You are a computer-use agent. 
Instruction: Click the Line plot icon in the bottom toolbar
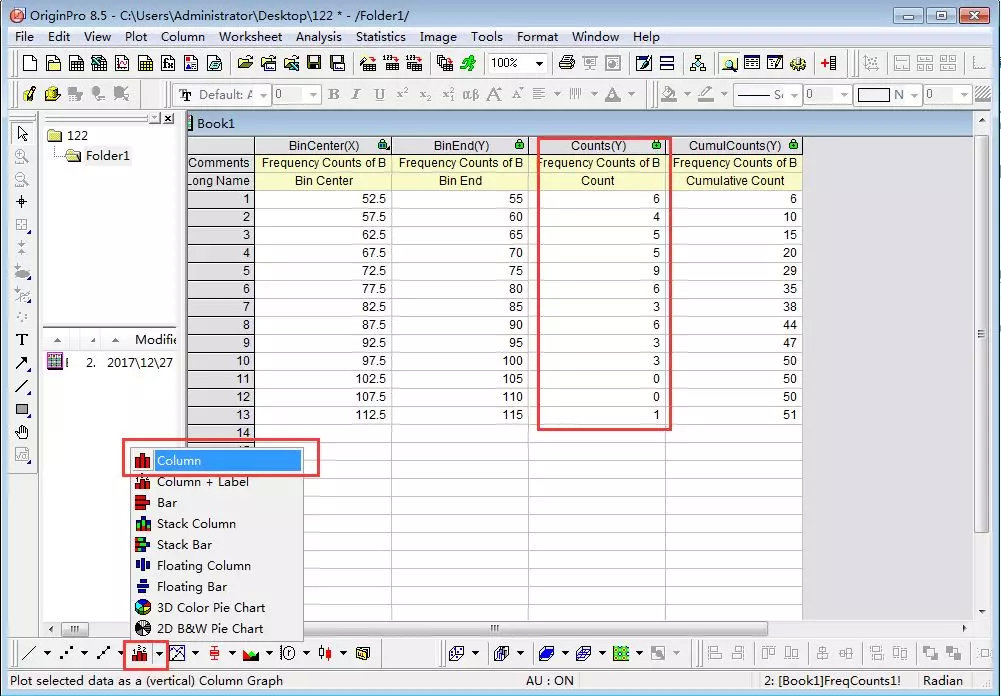(x=29, y=653)
